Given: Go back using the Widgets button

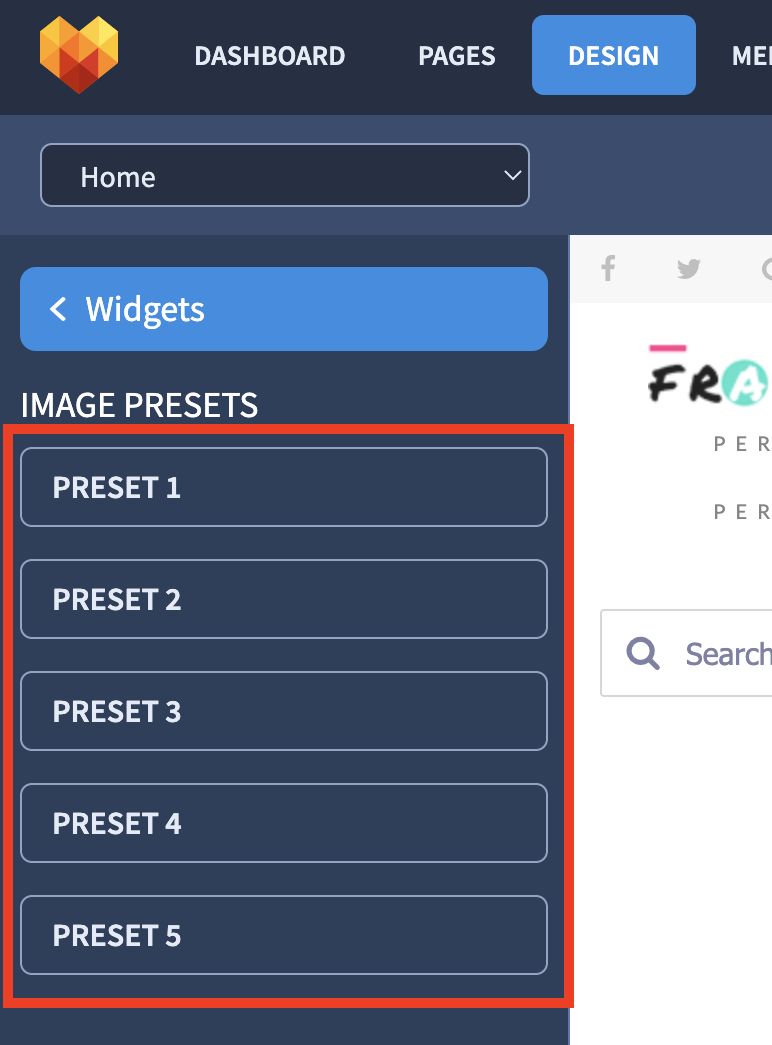Looking at the screenshot, I should 284,309.
